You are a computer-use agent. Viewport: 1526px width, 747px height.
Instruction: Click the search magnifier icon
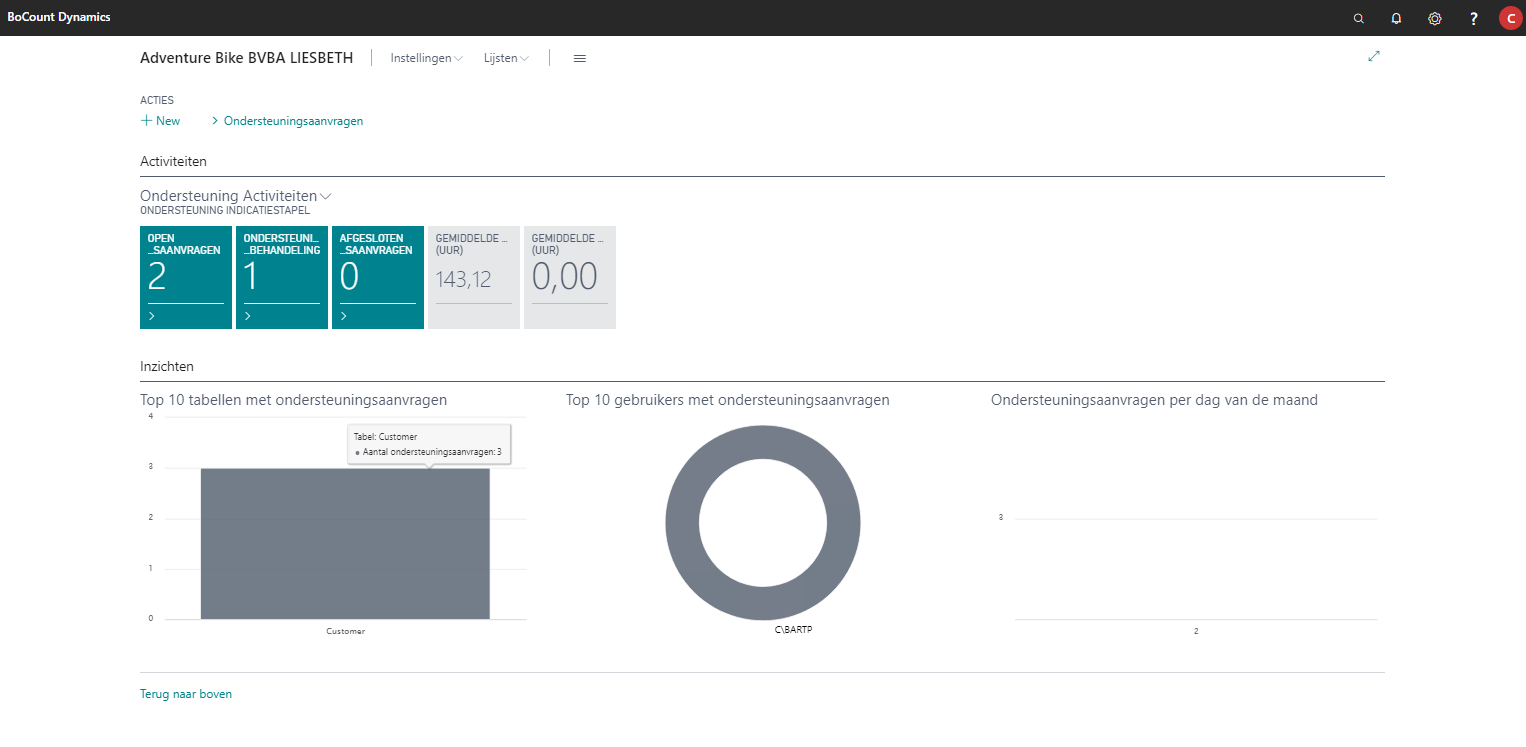1358,18
